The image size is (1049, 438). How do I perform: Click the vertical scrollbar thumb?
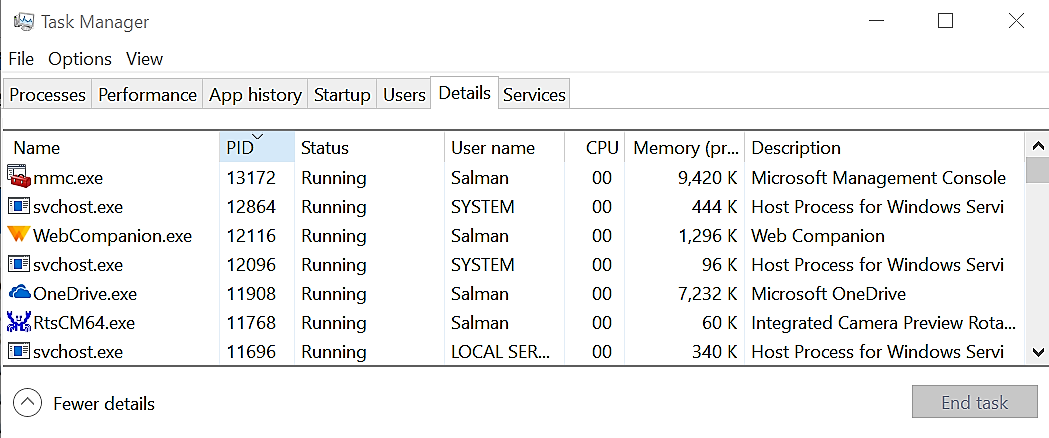point(1038,170)
